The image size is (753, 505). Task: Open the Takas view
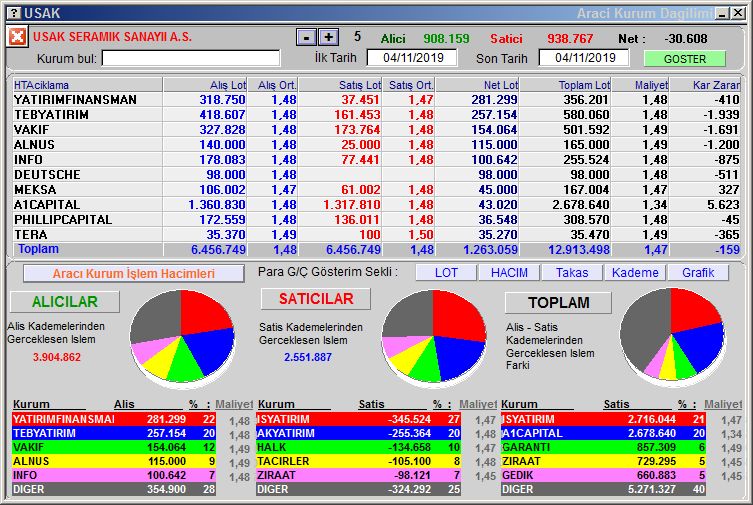click(572, 273)
